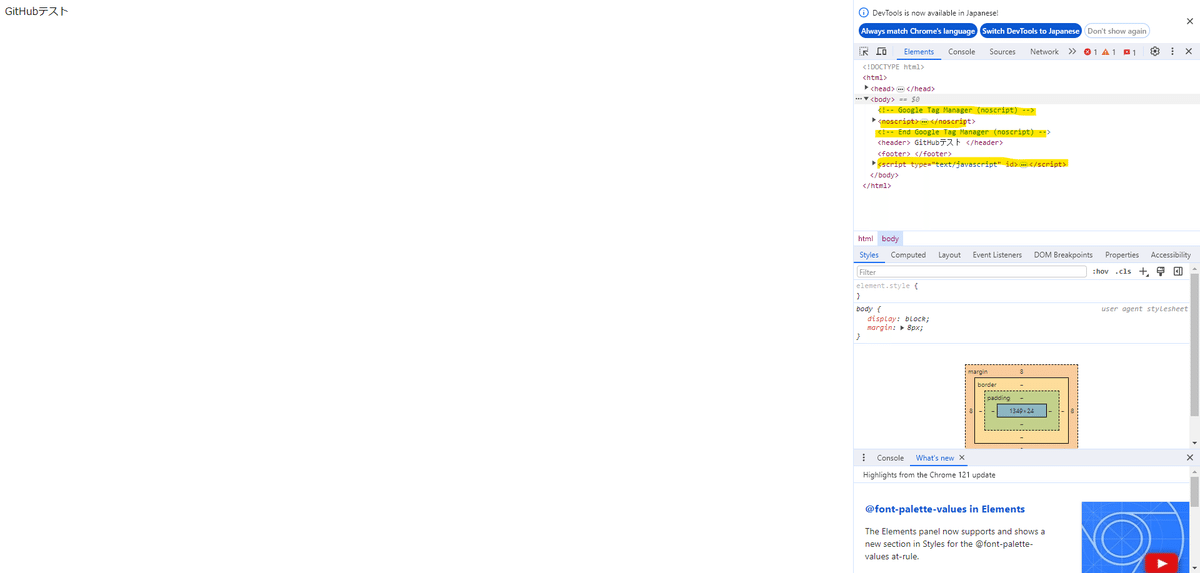Click the display: block declaration
The height and width of the screenshot is (573, 1200).
(898, 318)
